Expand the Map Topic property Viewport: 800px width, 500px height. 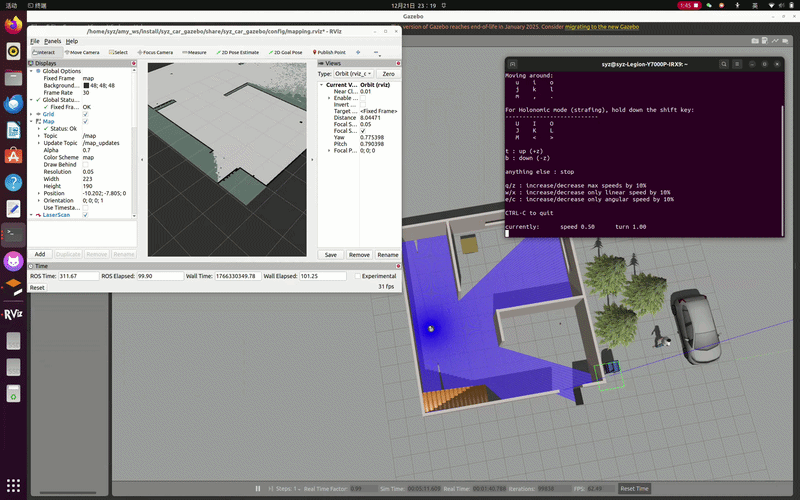[x=39, y=136]
